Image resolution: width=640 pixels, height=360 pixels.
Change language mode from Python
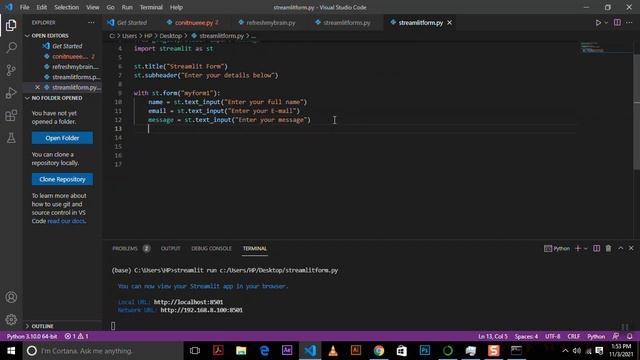[596, 336]
